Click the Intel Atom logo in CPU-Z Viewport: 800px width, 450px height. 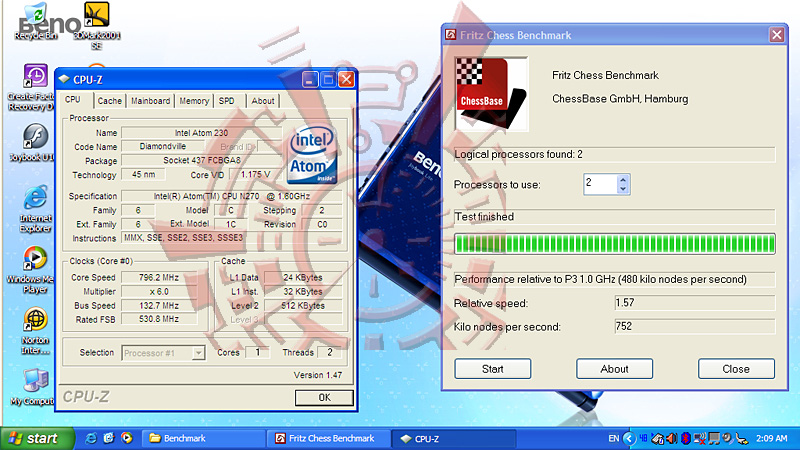click(312, 155)
